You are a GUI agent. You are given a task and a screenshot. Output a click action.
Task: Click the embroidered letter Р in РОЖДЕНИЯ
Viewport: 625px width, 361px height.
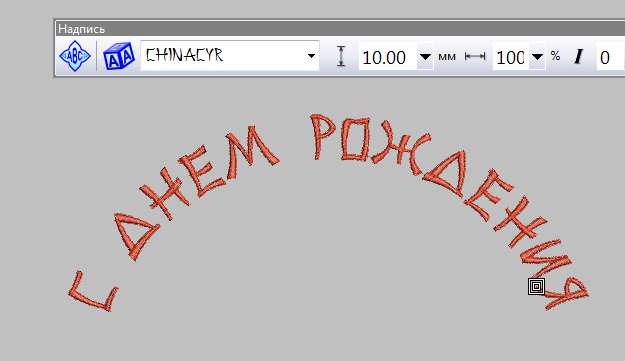[322, 135]
